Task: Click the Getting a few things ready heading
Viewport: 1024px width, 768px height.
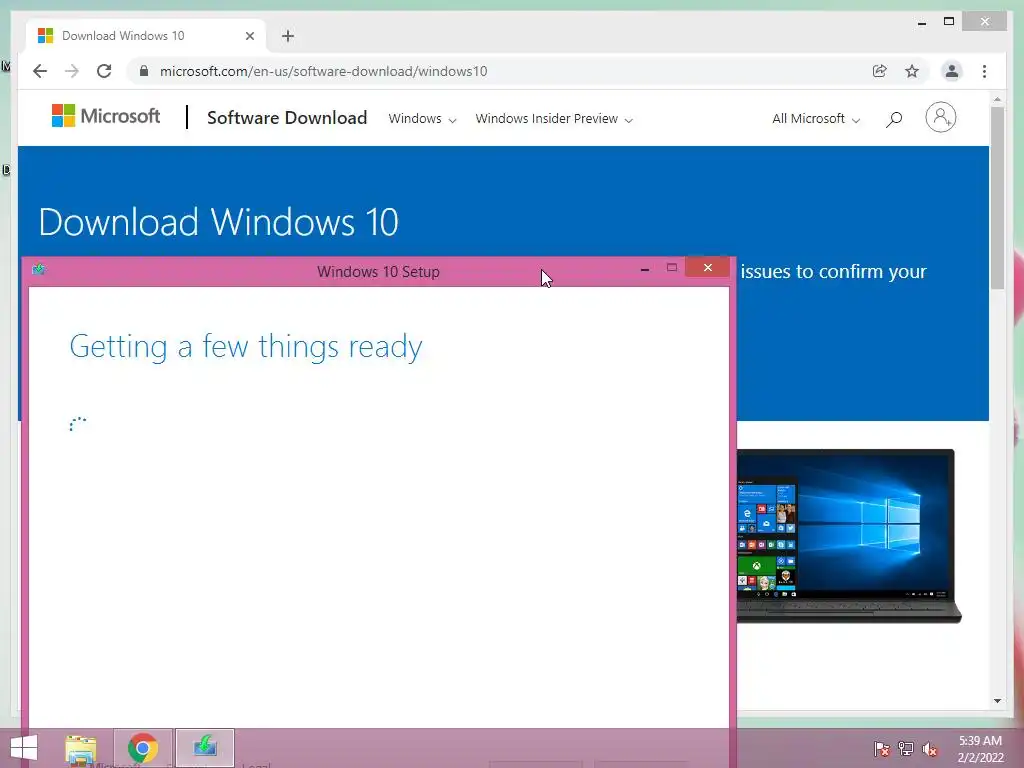Action: tap(246, 347)
